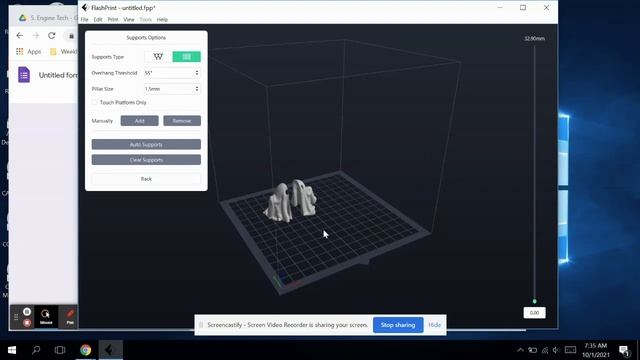
Task: Select the Screencastify Mouse tool
Action: pyautogui.click(x=46, y=316)
